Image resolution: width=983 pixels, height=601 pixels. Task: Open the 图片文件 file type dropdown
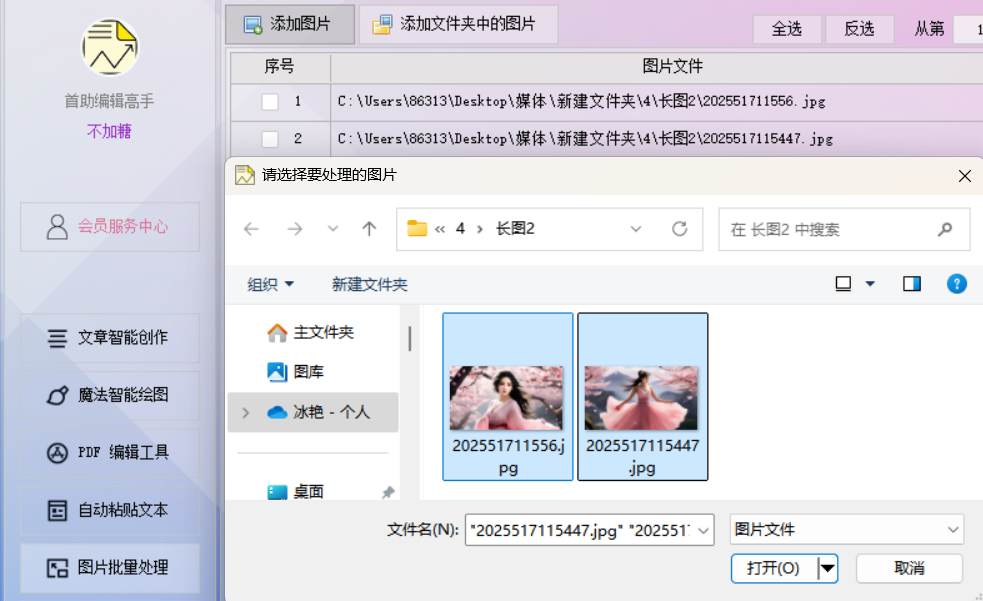coord(846,529)
